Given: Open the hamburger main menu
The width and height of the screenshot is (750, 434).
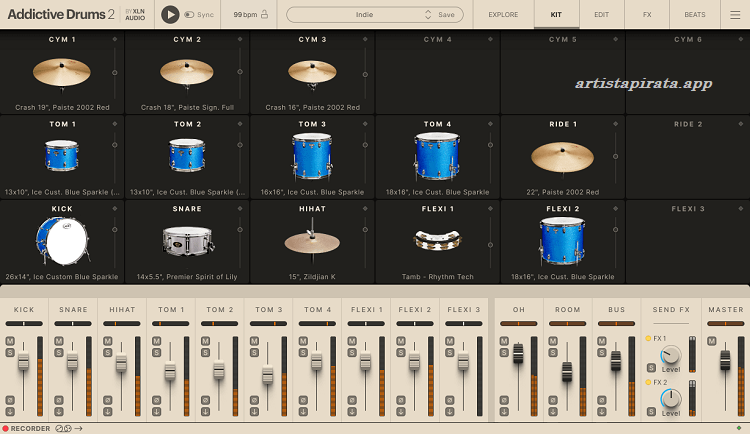Looking at the screenshot, I should coord(735,15).
